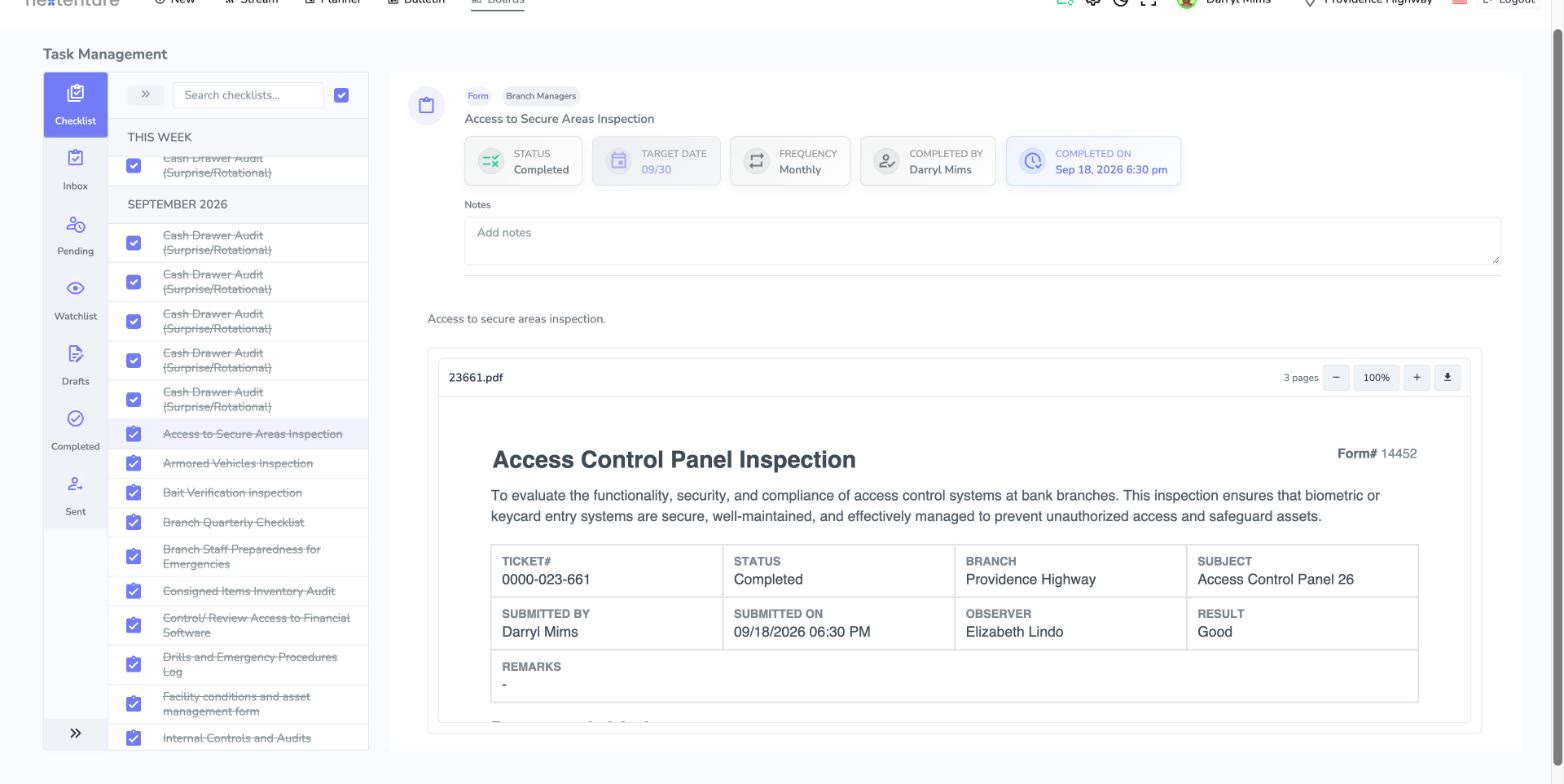Click the Completed On clock icon
This screenshot has height=784, width=1564.
click(1032, 161)
